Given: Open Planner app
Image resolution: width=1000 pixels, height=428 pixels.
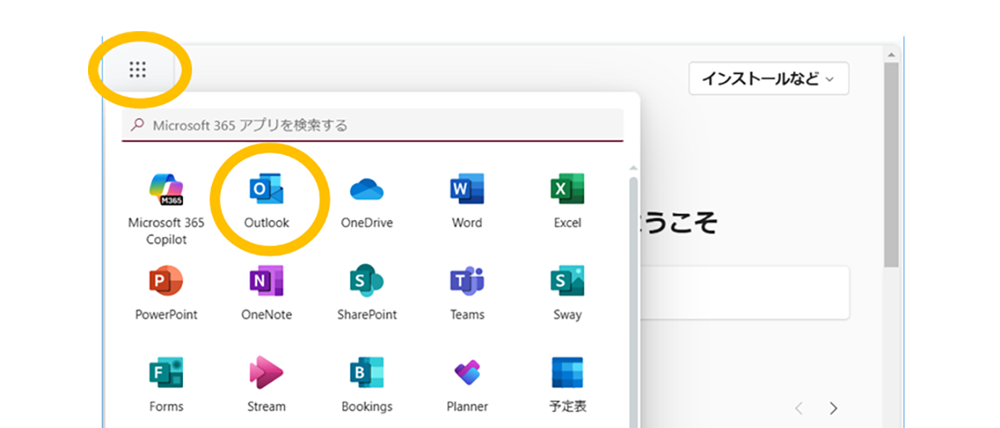Looking at the screenshot, I should [x=467, y=374].
